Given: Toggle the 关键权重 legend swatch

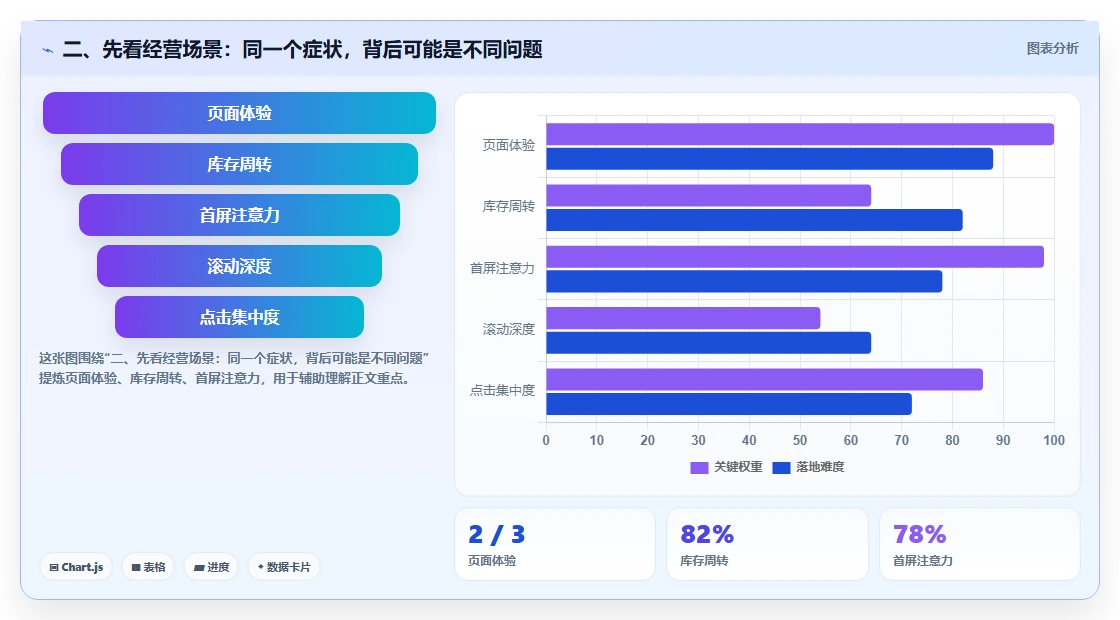Looking at the screenshot, I should point(699,467).
